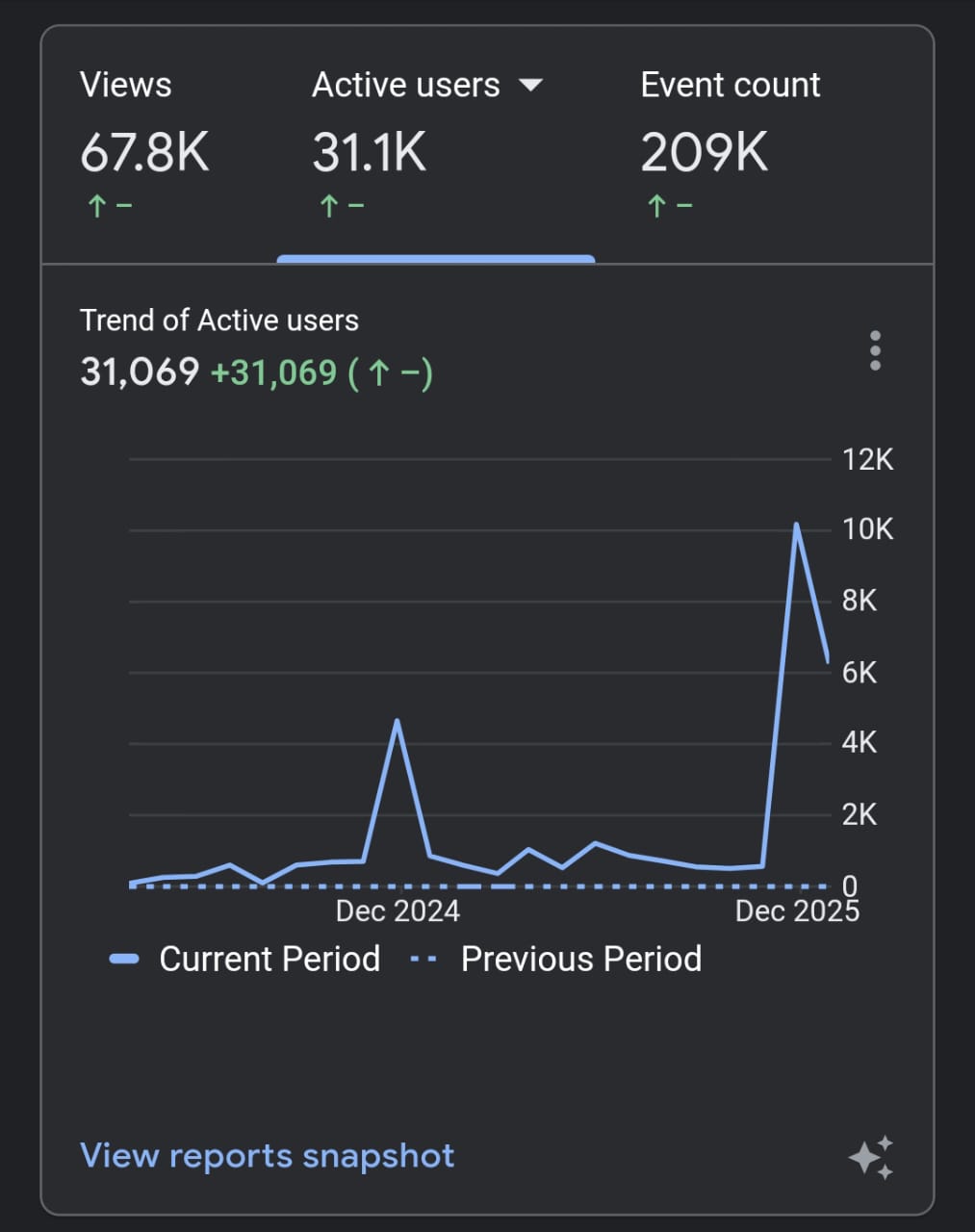
Task: Toggle the Previous Period legend label
Action: click(580, 959)
